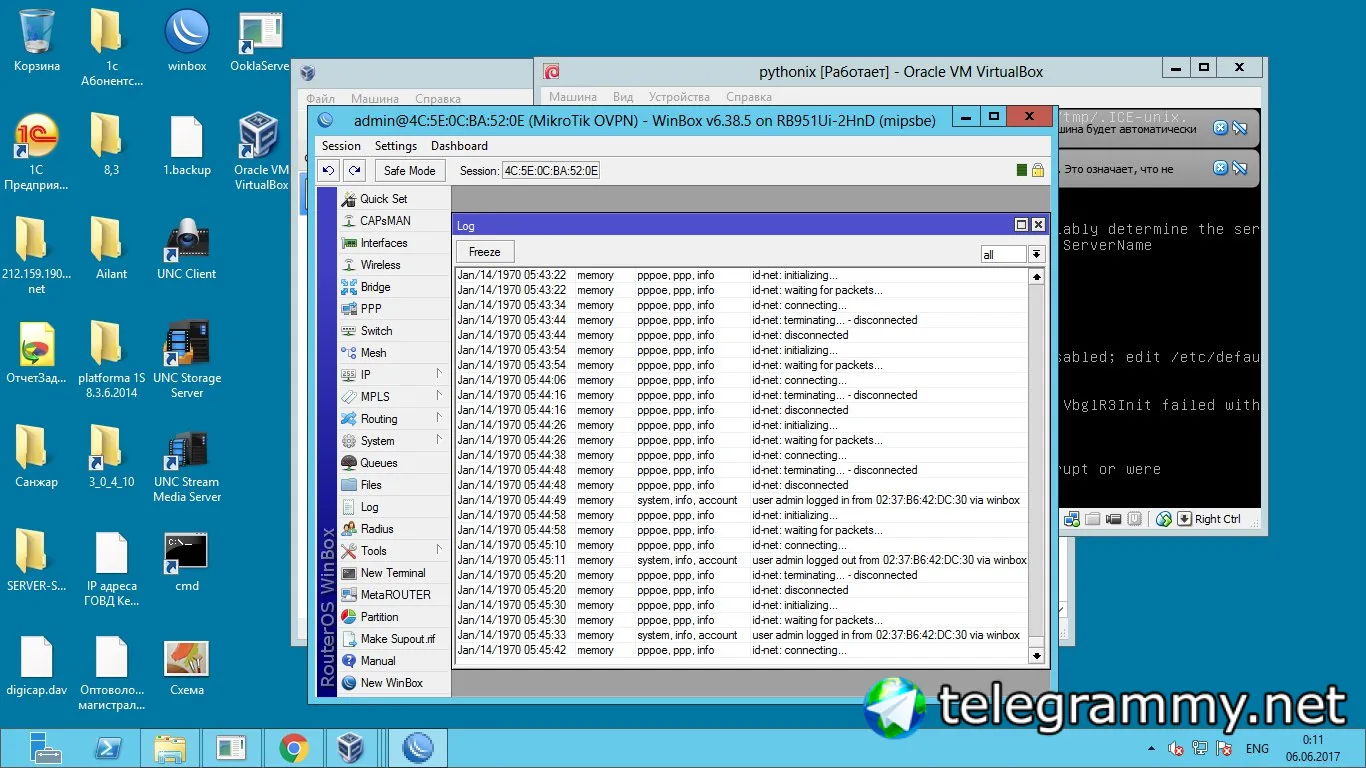This screenshot has width=1366, height=768.
Task: Open File Explorer from the taskbar
Action: [170, 748]
